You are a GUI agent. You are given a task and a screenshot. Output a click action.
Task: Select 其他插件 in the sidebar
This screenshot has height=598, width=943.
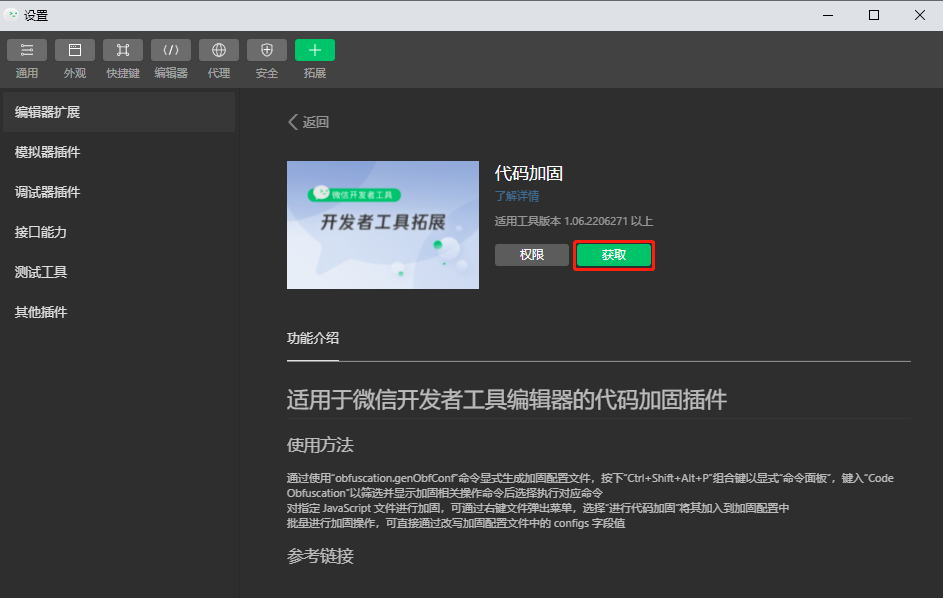(x=119, y=312)
